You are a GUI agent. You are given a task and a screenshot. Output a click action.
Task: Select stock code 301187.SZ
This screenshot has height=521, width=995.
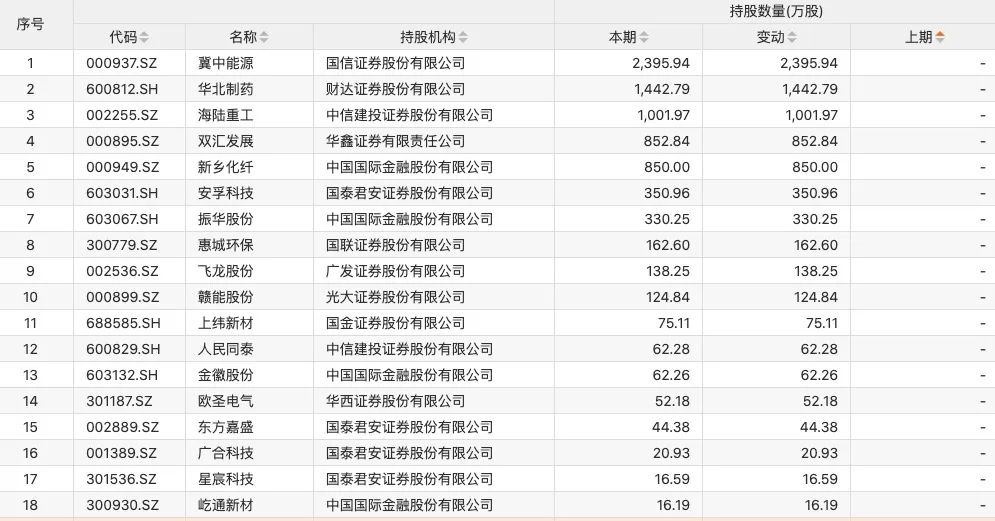(119, 402)
